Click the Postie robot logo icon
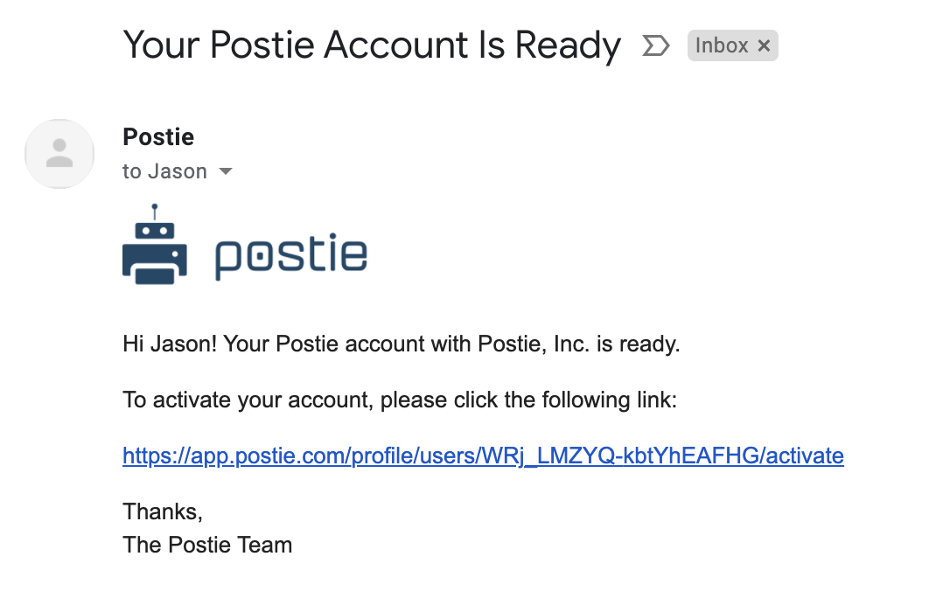936x598 pixels. pyautogui.click(x=154, y=246)
